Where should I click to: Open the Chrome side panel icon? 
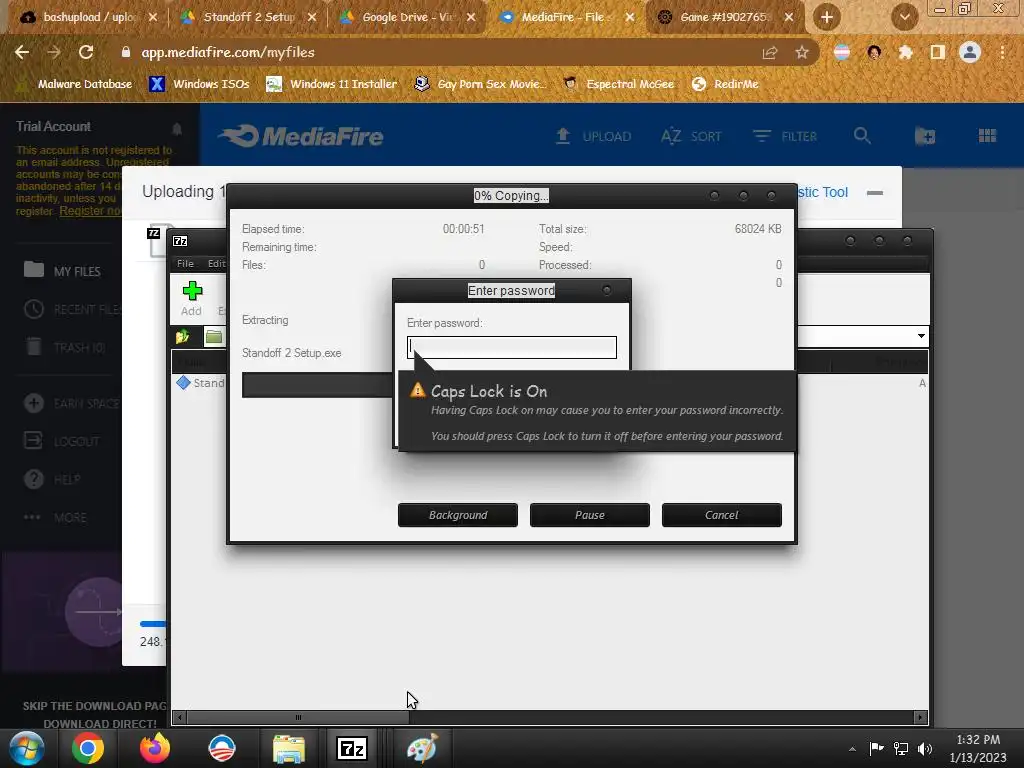point(938,52)
